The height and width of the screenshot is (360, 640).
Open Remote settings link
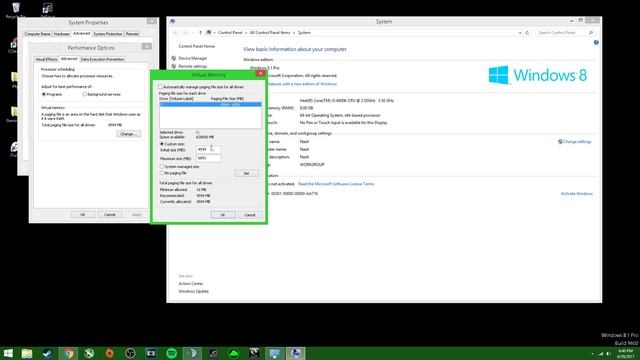[193, 66]
